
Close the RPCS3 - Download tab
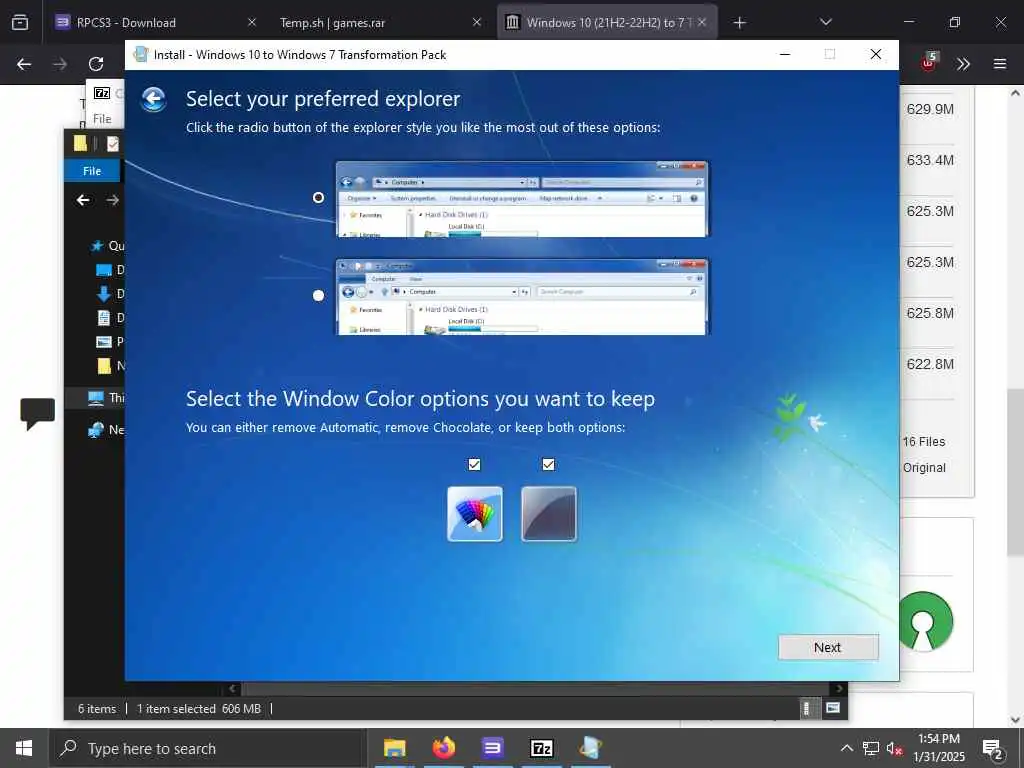point(252,22)
